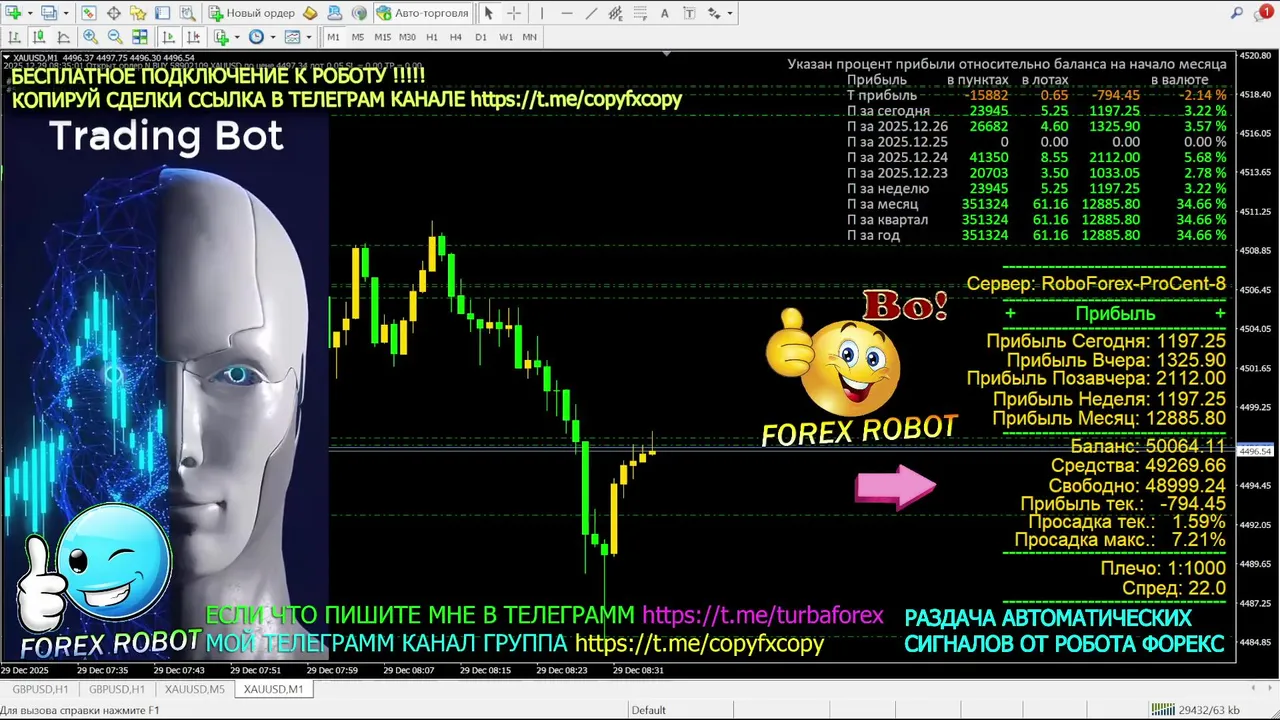Click current price label on price scale
Screen dimensions: 1280x720
click(x=1255, y=451)
